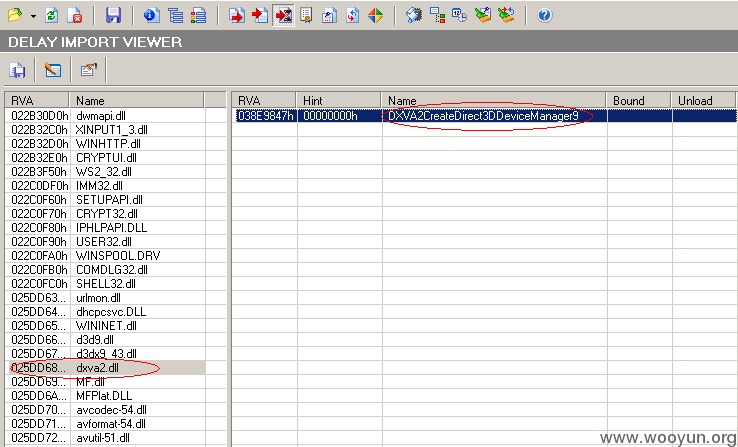
Task: Select WS2_32.dll row
Action: click(x=105, y=172)
